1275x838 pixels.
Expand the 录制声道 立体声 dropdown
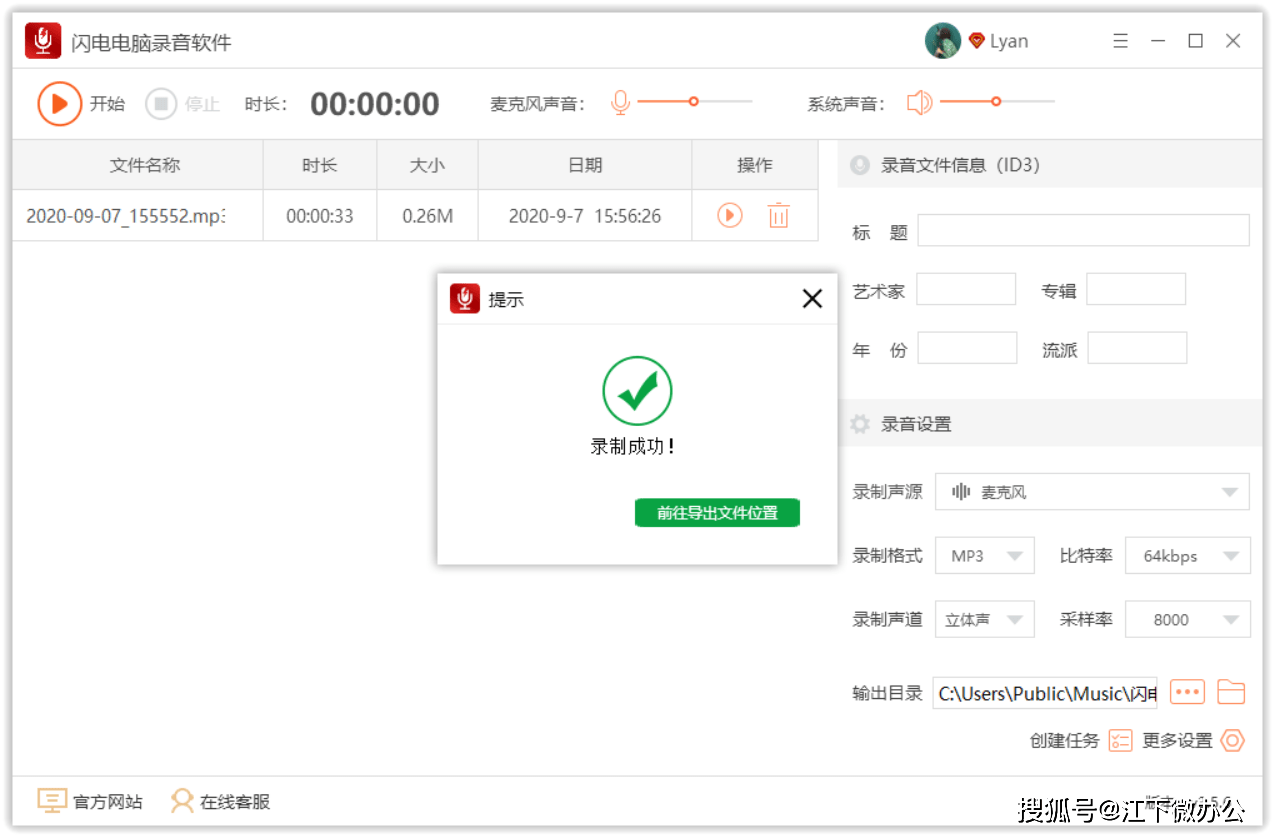coord(985,619)
